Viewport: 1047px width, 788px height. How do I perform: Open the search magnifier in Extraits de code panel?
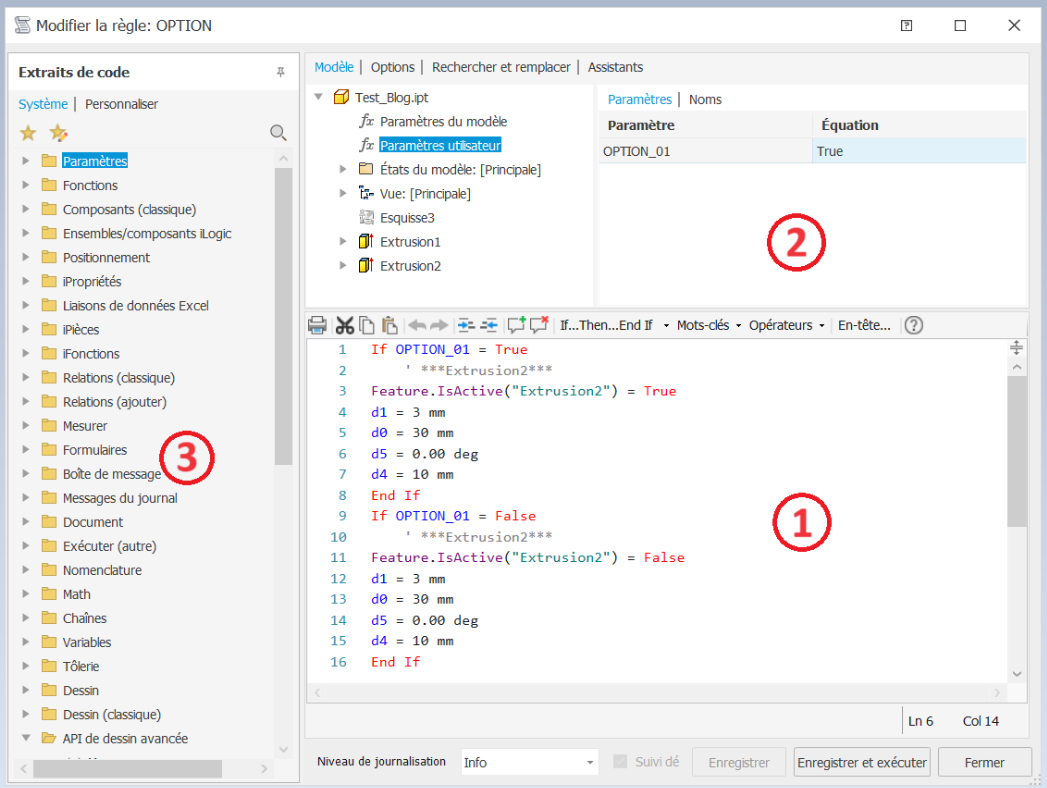[x=278, y=132]
